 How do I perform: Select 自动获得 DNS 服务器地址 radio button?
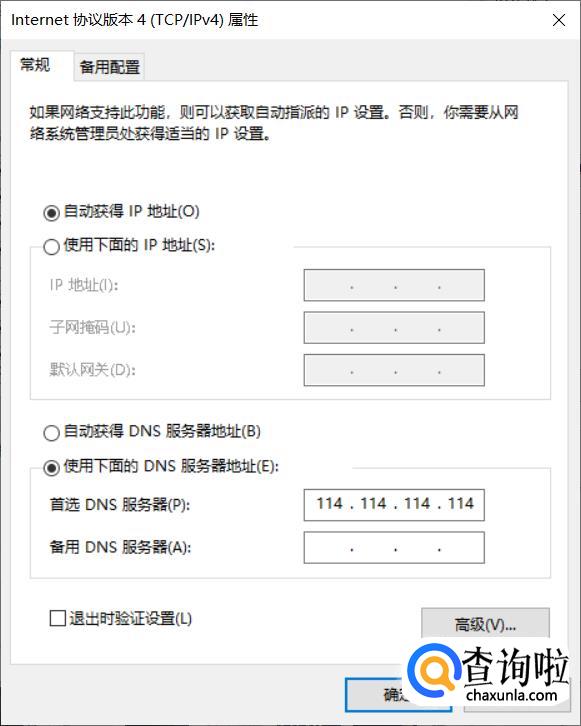[51, 433]
